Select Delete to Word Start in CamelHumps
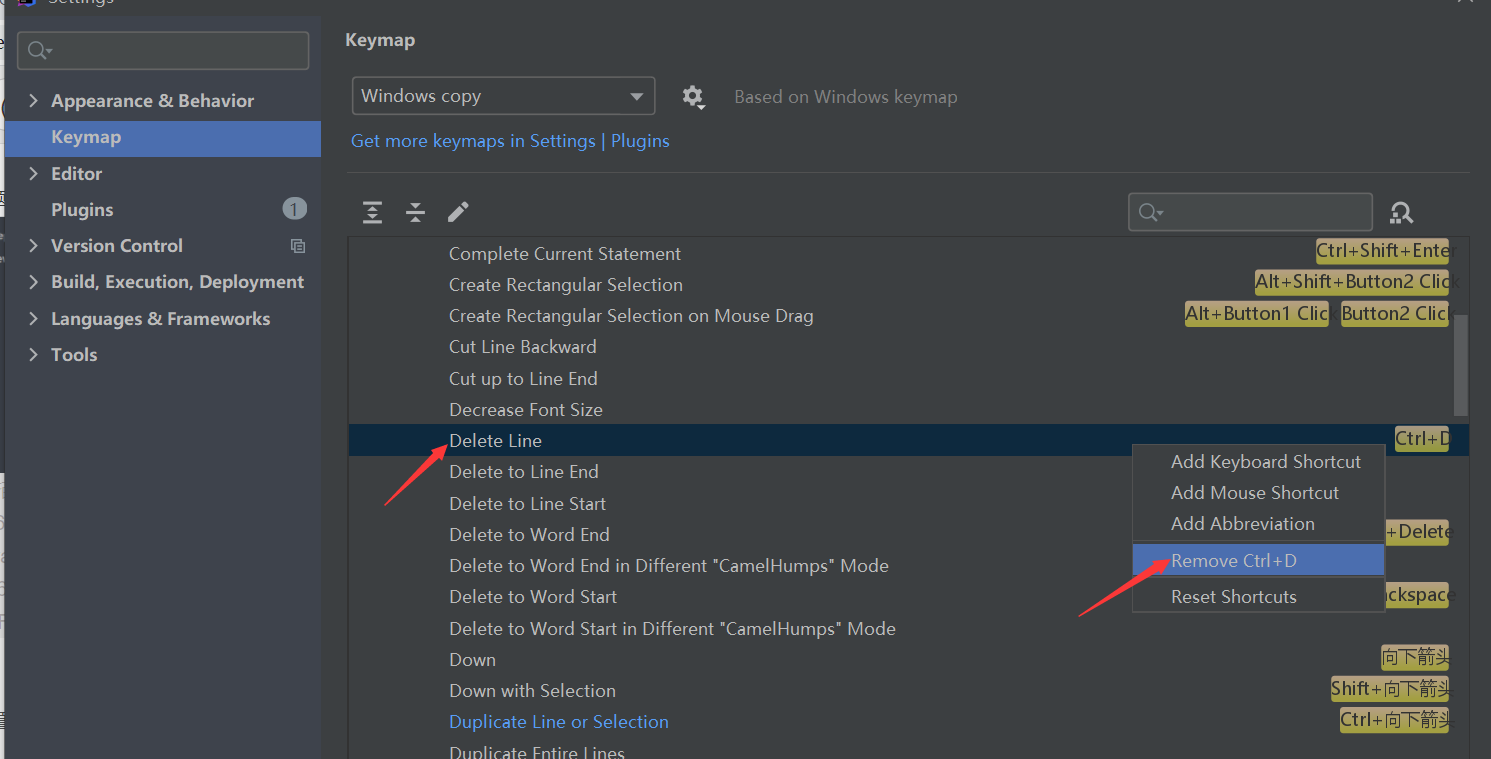This screenshot has width=1491, height=759. [x=672, y=629]
